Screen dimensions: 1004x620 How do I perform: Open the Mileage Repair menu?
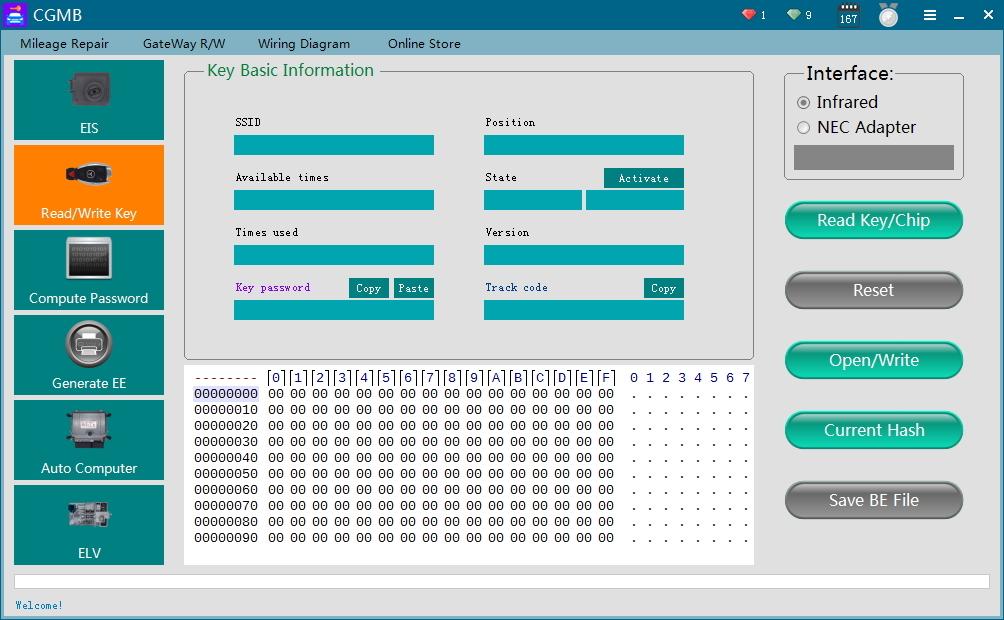point(64,43)
